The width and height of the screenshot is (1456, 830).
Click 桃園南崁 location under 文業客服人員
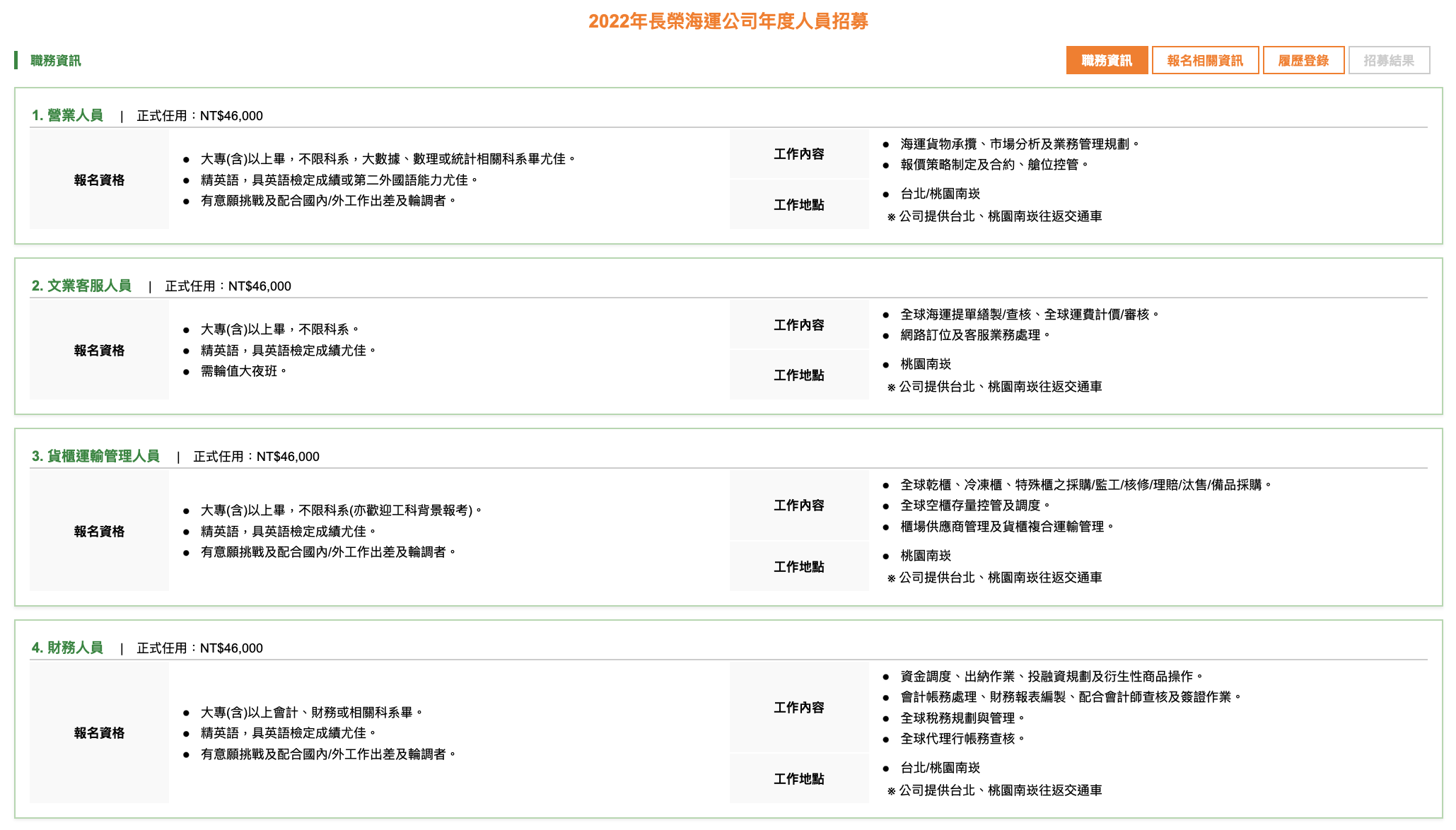pos(926,364)
